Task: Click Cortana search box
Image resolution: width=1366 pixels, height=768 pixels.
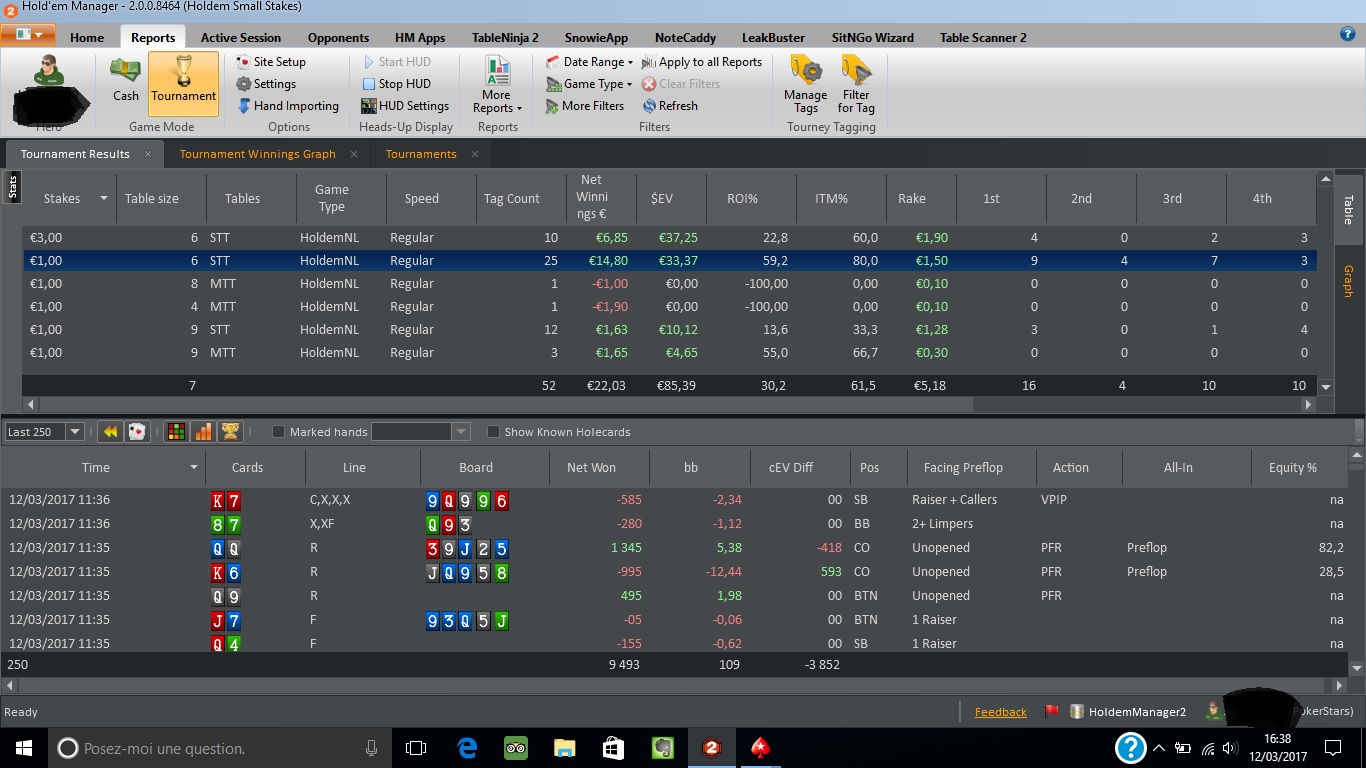Action: point(221,748)
